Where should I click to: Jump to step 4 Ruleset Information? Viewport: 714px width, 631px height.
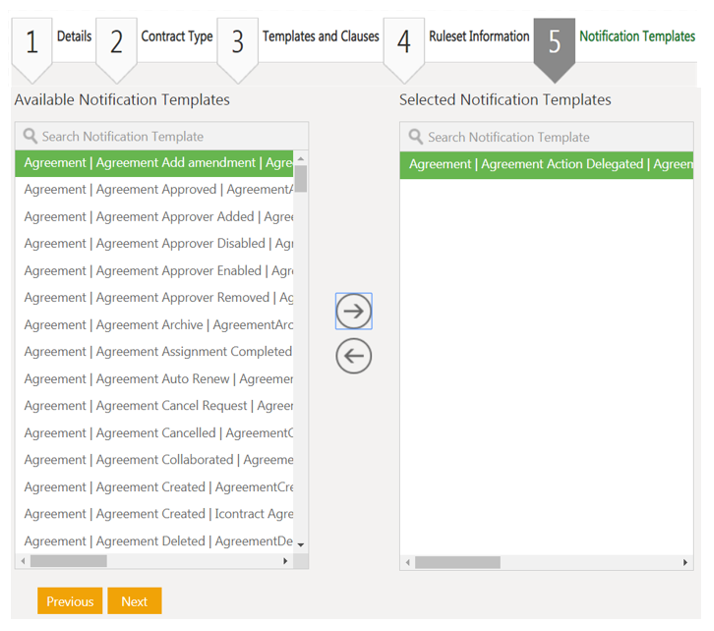(x=404, y=42)
